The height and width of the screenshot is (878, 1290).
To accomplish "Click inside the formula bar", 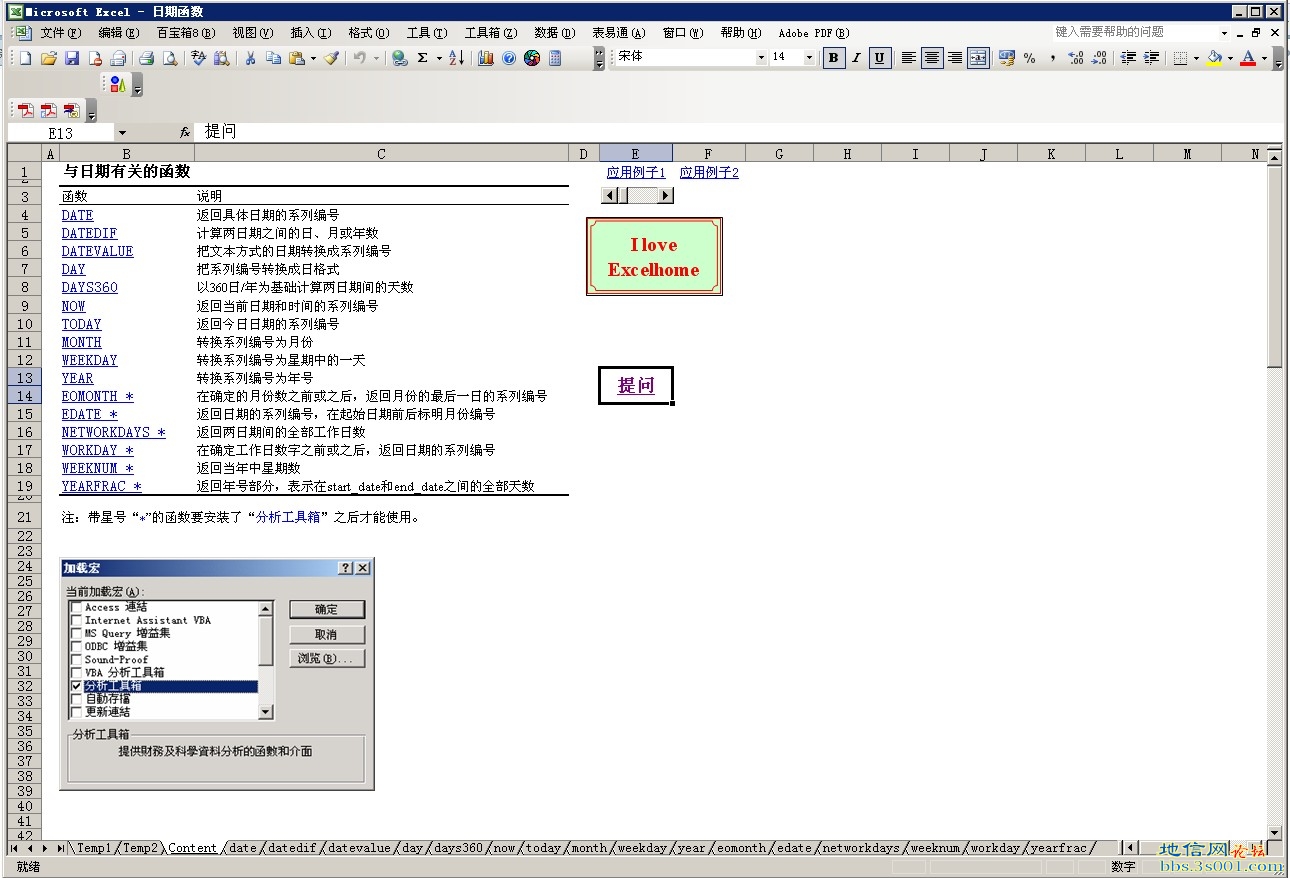I will pyautogui.click(x=740, y=132).
